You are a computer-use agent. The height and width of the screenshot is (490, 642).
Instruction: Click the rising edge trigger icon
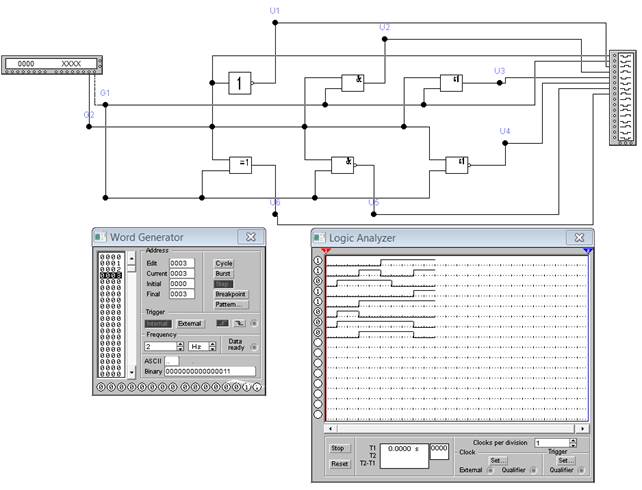click(224, 323)
